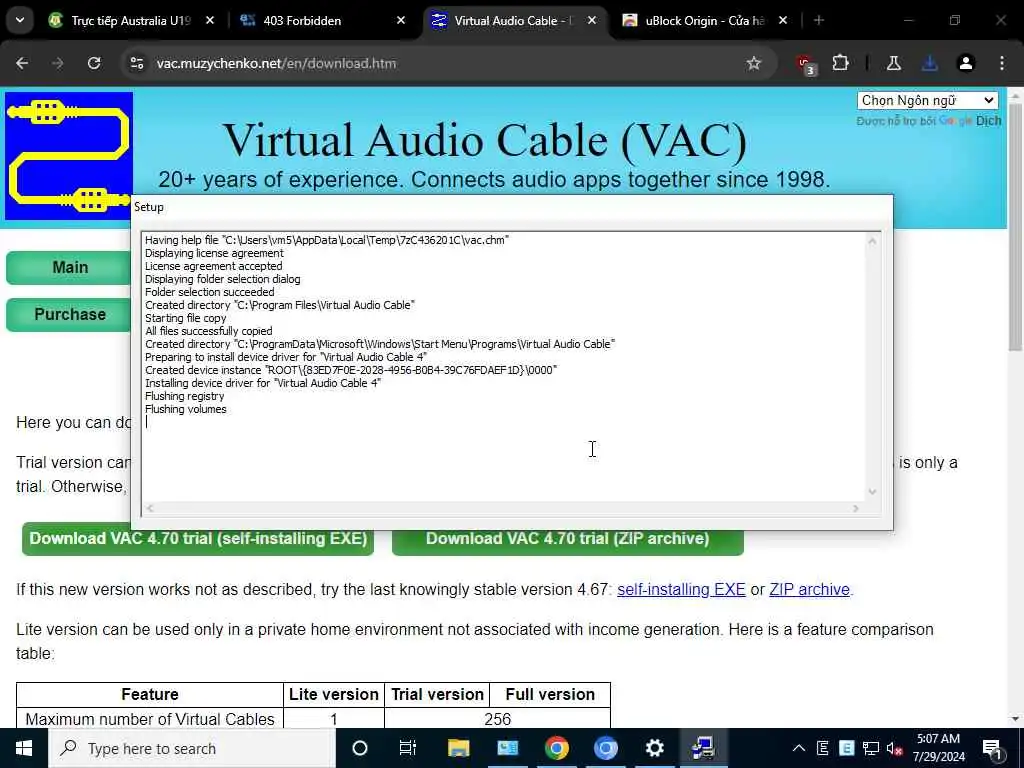View site information icon in address bar
Image resolution: width=1024 pixels, height=768 pixels.
click(136, 63)
